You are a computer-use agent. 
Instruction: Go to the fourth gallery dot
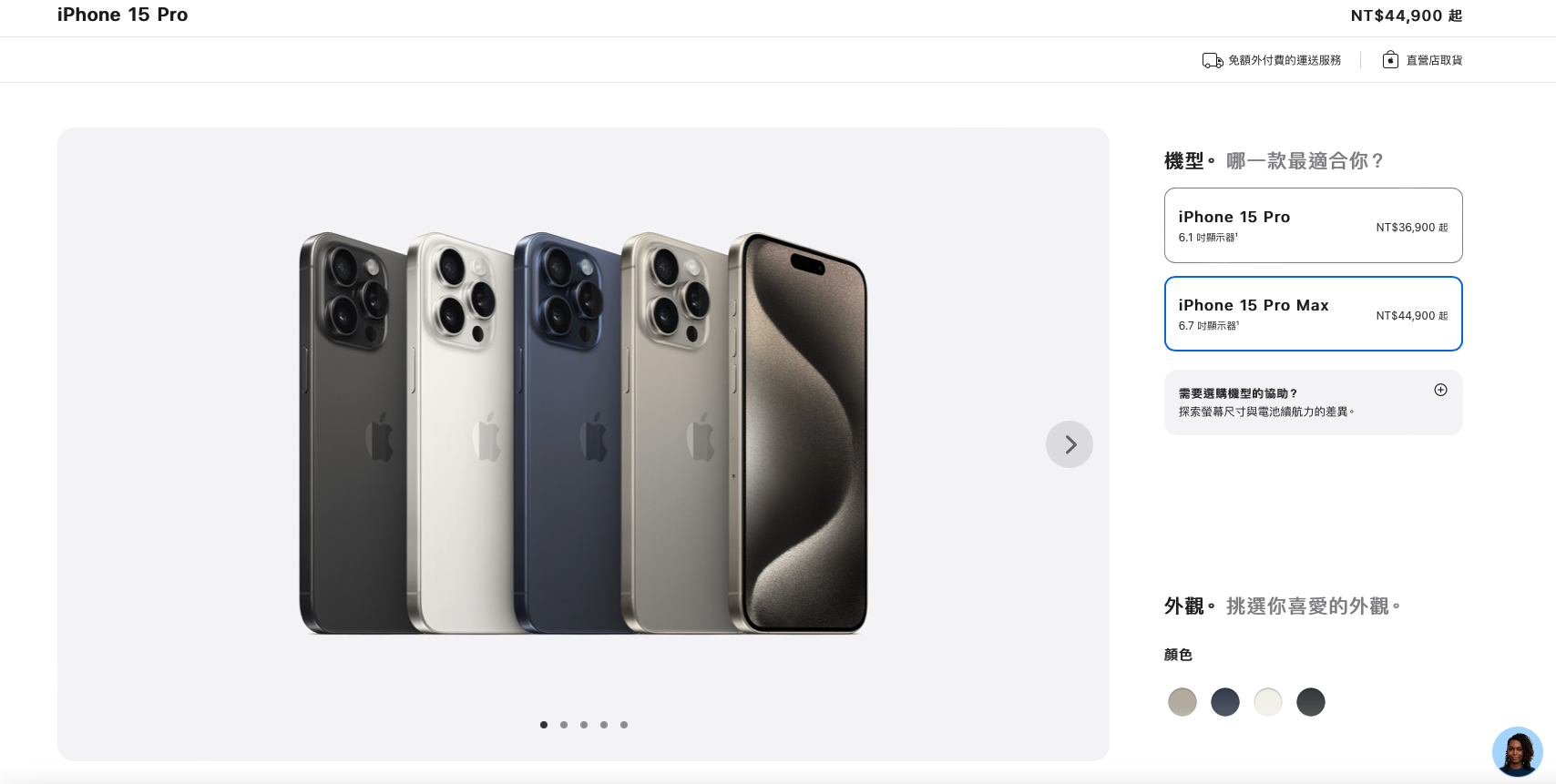pos(604,725)
